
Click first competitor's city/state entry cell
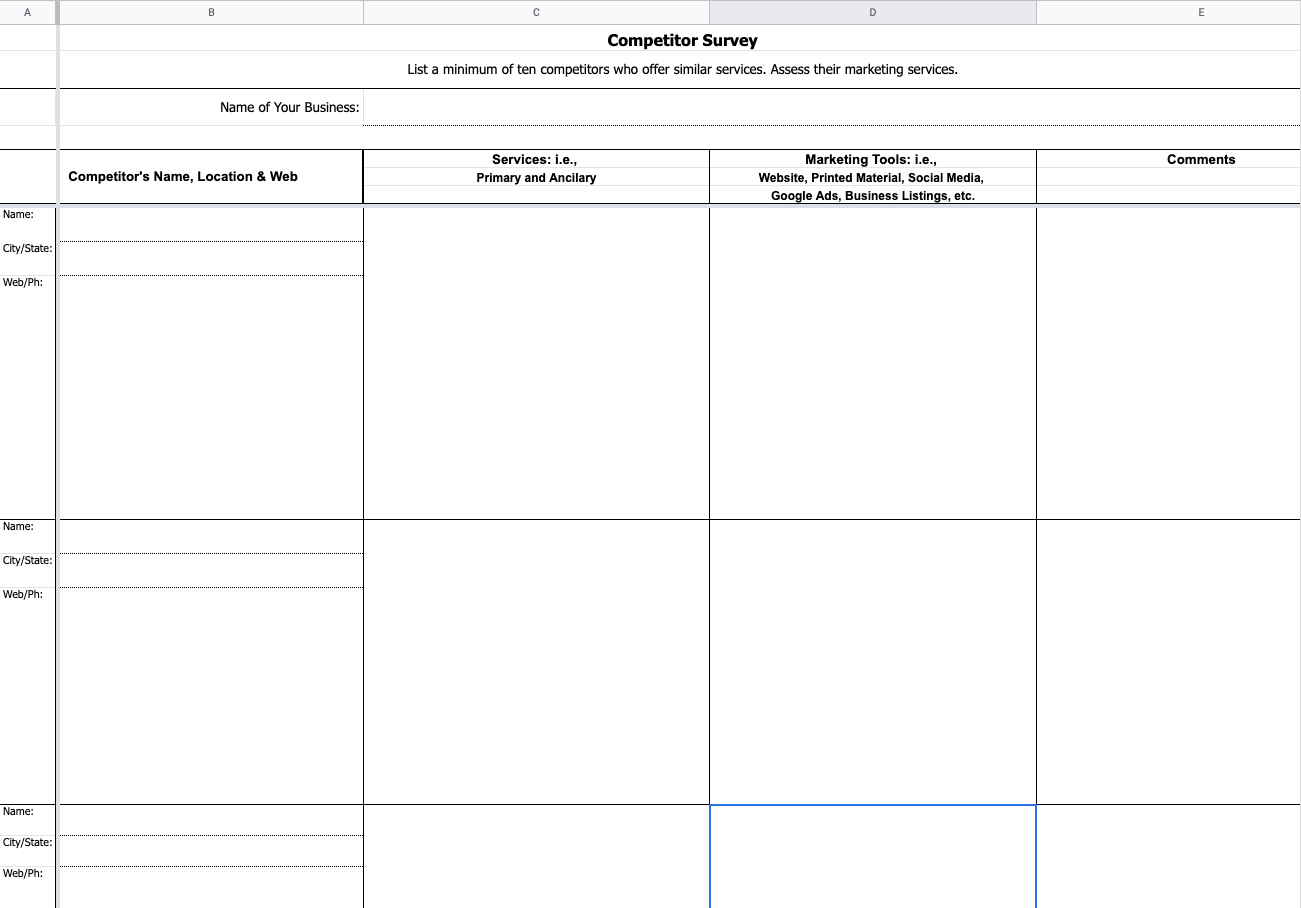pyautogui.click(x=211, y=258)
